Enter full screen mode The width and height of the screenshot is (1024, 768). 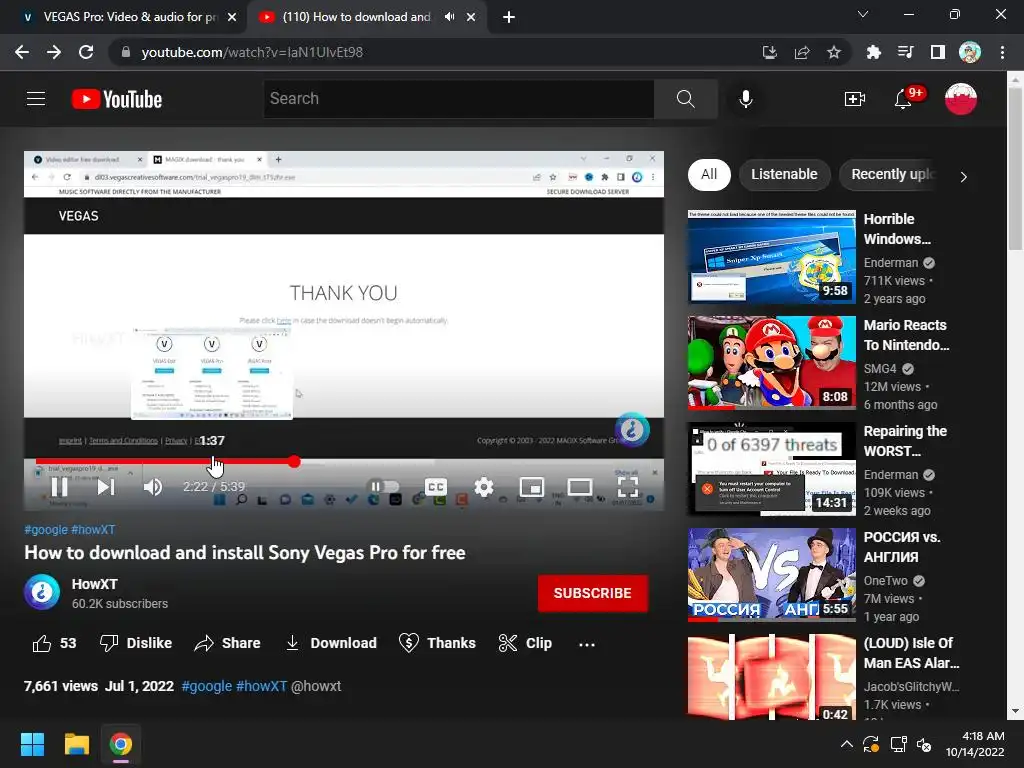[x=628, y=487]
